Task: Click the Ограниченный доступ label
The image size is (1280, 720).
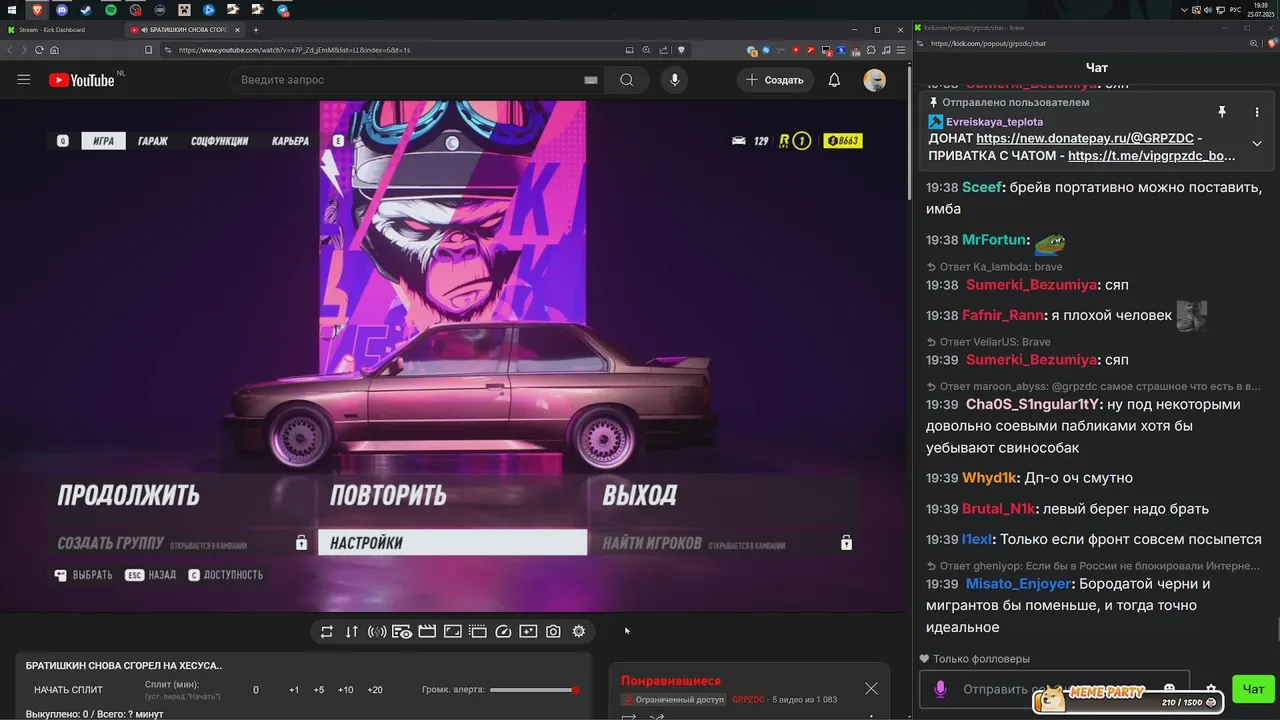Action: click(x=675, y=699)
